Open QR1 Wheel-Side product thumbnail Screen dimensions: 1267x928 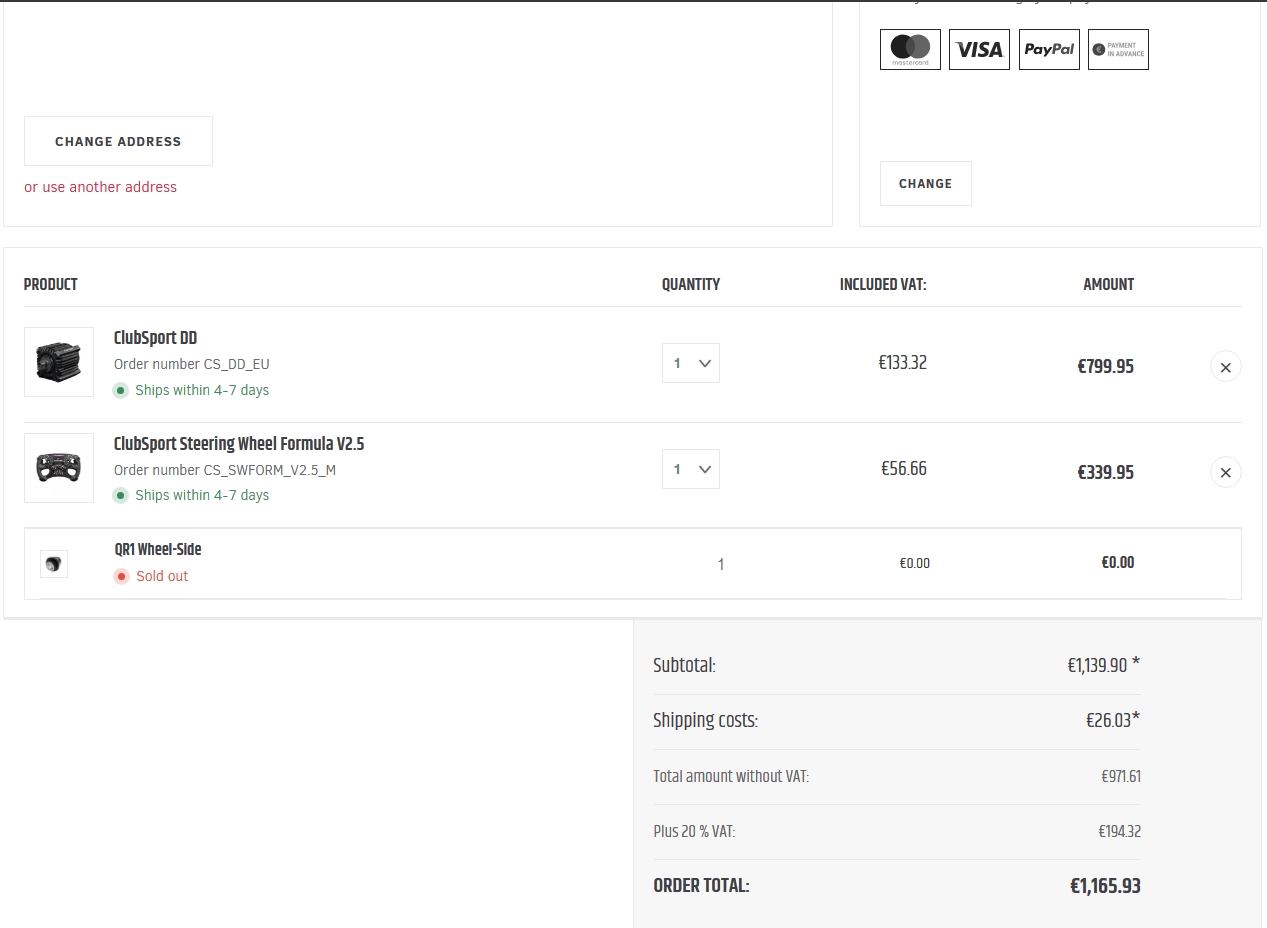(54, 564)
